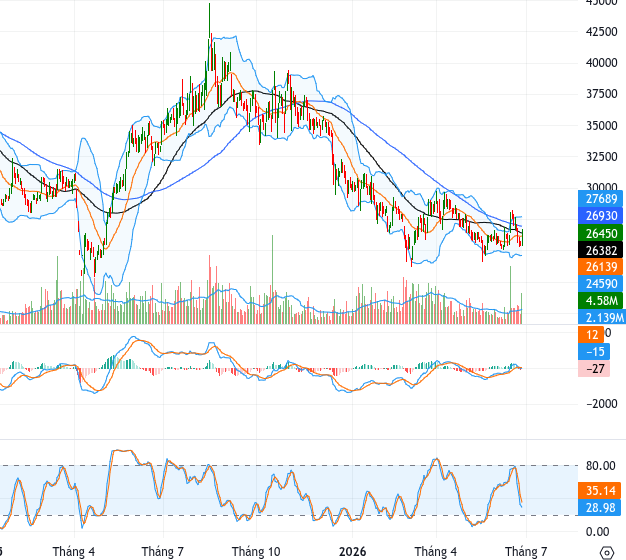The height and width of the screenshot is (560, 626).
Task: Click the first Tháng 4 time axis label
Action: point(73,552)
